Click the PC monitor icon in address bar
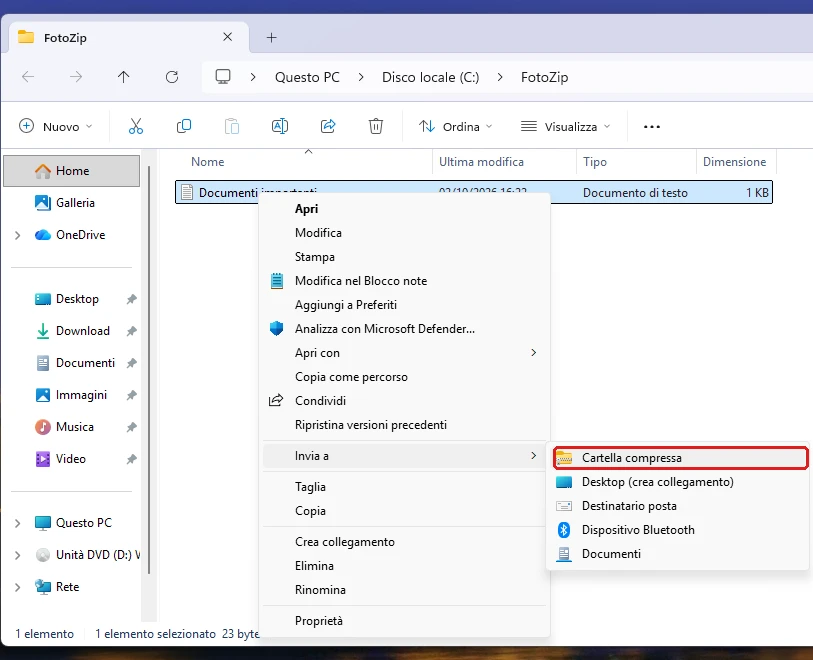Image resolution: width=813 pixels, height=660 pixels. pyautogui.click(x=223, y=77)
